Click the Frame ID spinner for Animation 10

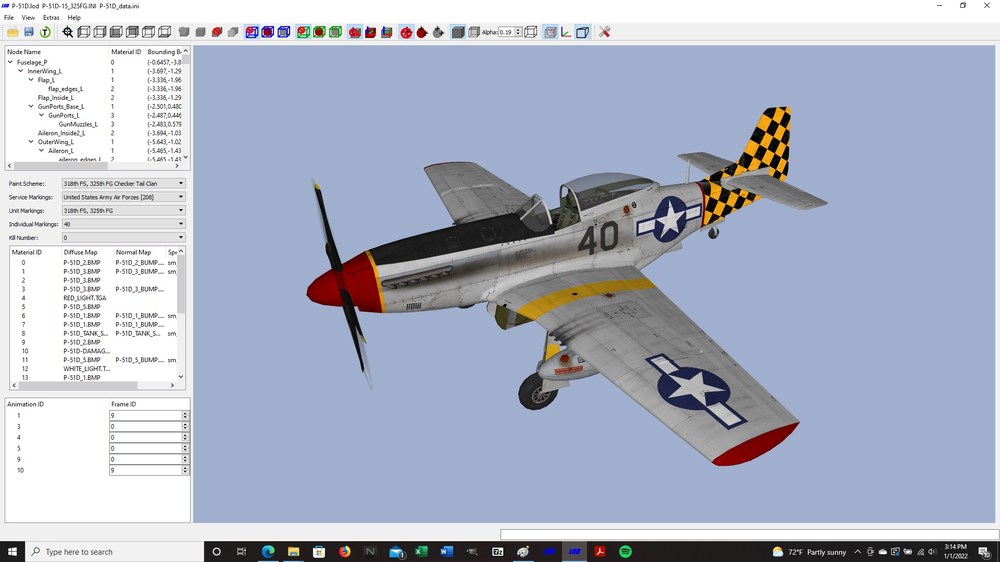pos(185,470)
